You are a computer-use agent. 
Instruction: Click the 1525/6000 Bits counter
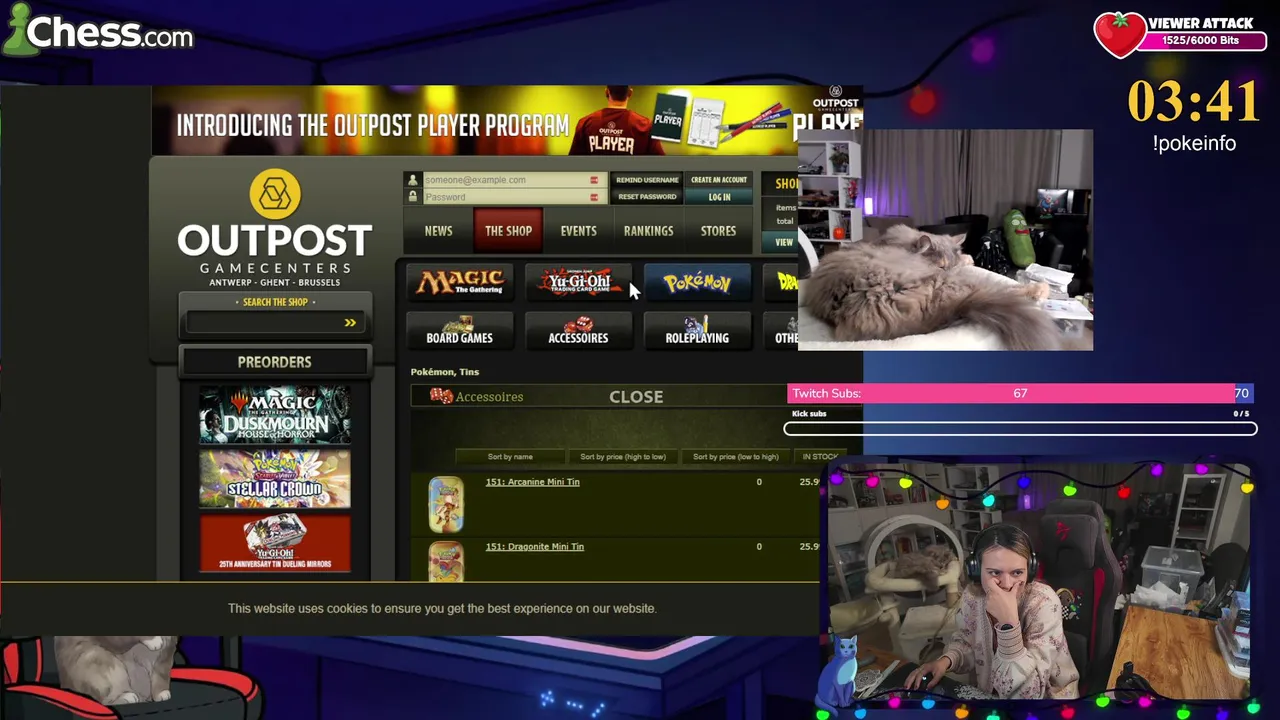click(x=1201, y=41)
